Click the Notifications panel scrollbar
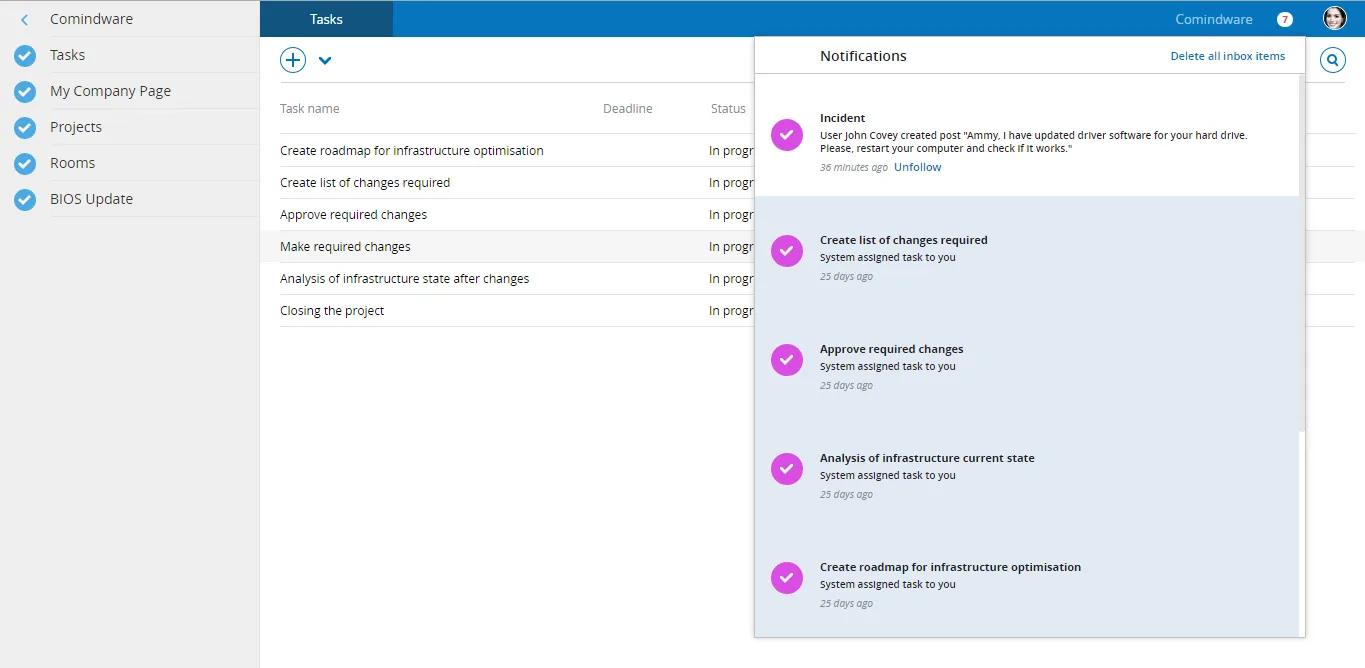Screen dimensions: 1365x668 click(x=1301, y=254)
